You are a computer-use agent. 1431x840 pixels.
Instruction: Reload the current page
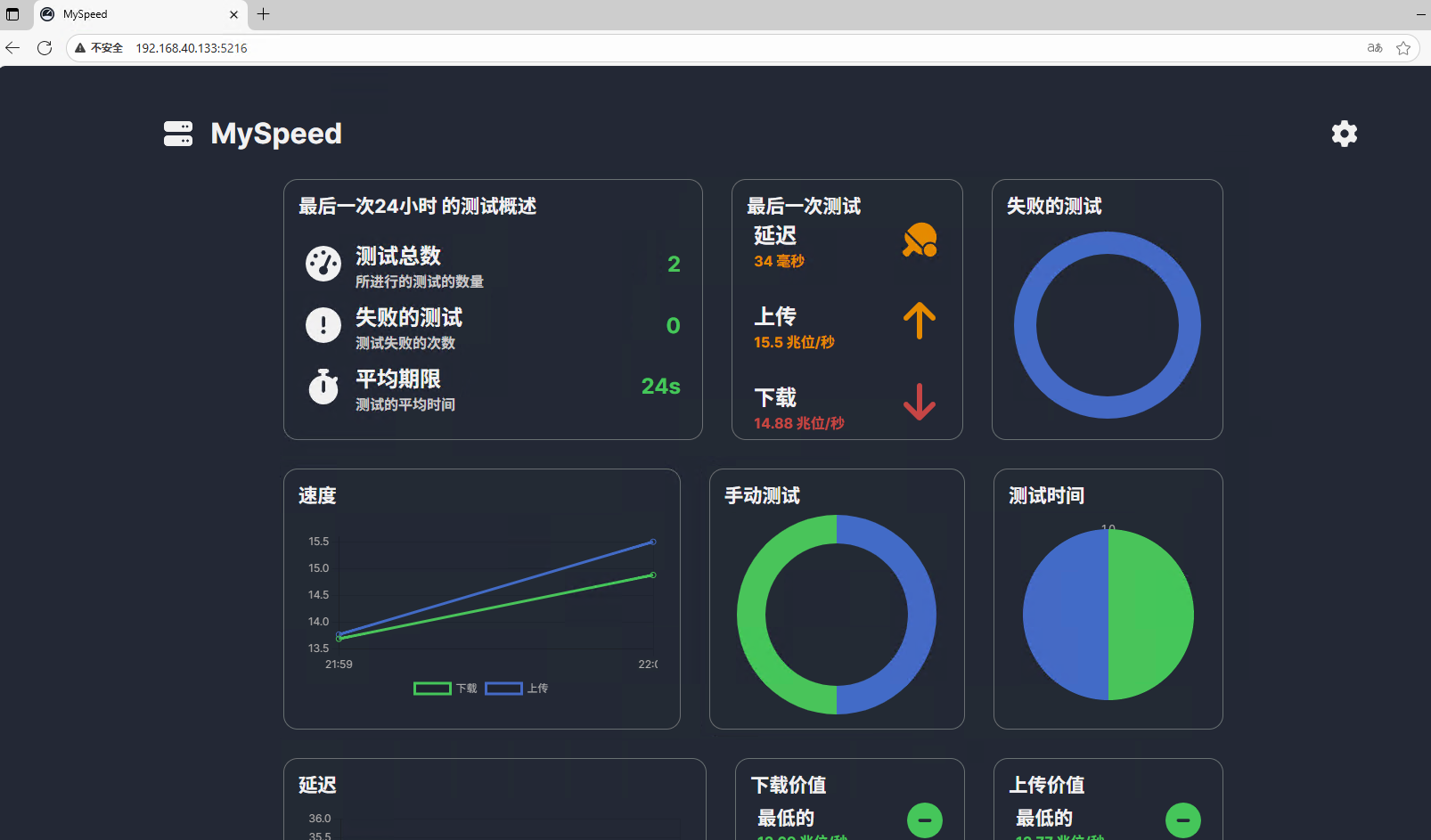point(45,48)
